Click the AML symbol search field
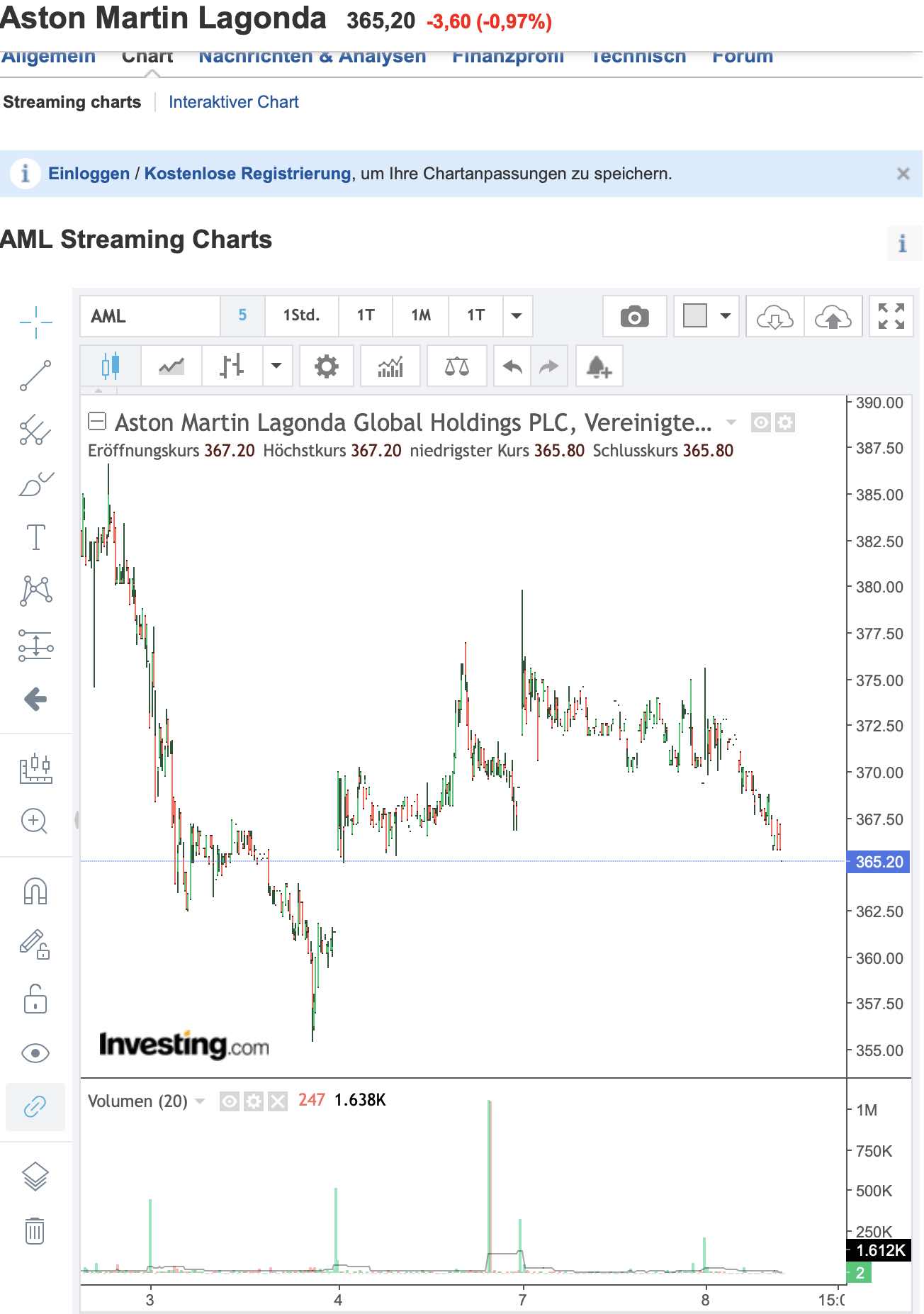924x1314 pixels. [x=150, y=316]
